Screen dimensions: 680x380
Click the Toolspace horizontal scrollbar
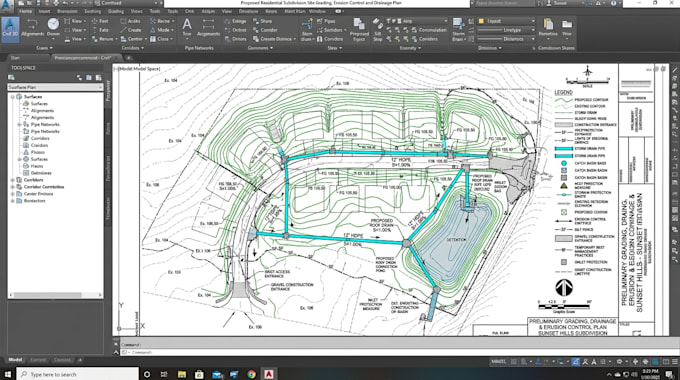56,295
